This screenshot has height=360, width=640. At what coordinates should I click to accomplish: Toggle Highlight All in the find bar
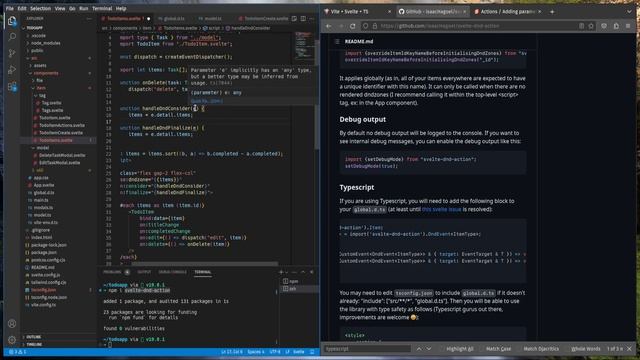[x=460, y=349]
